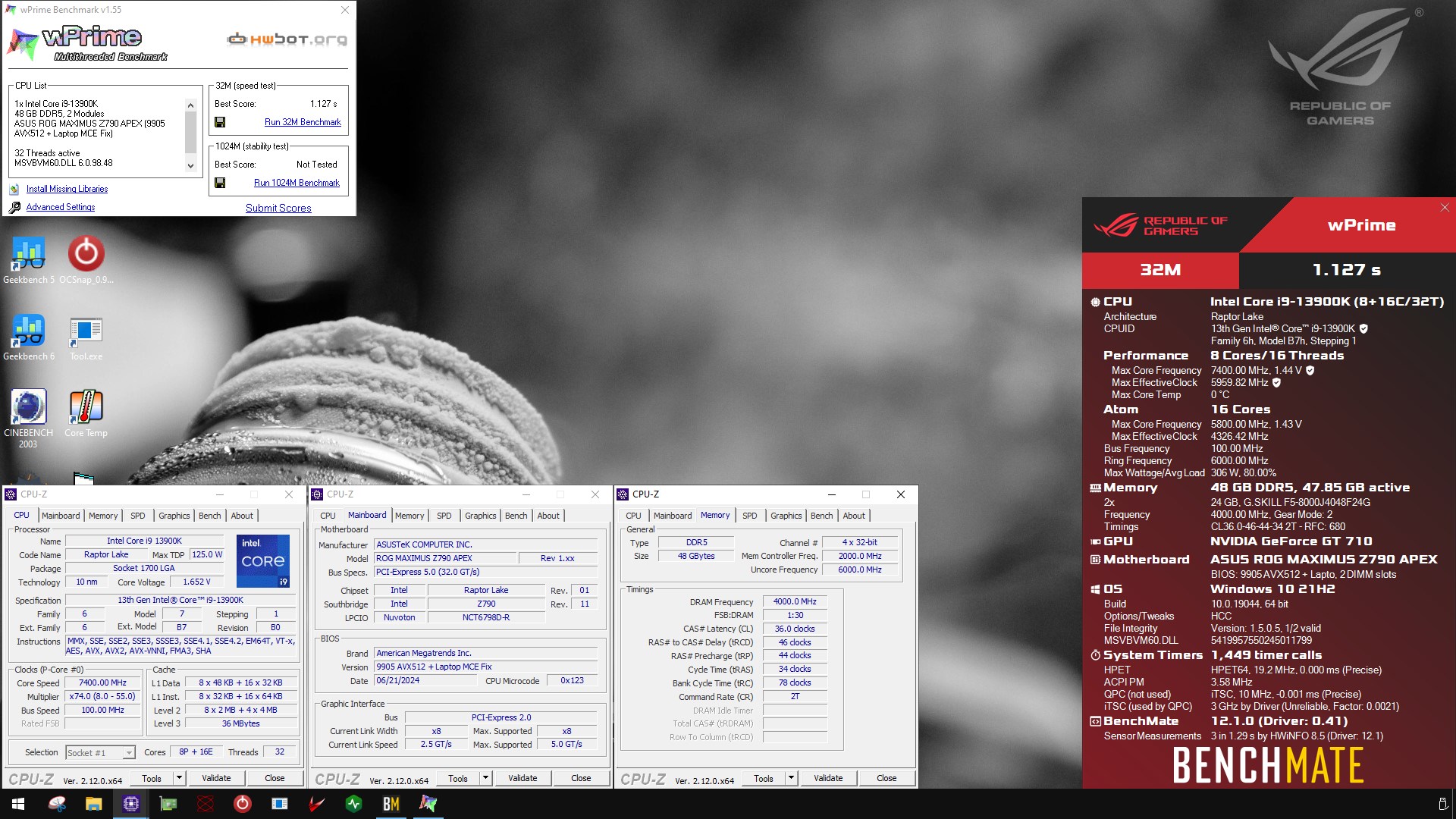Open the blue window Tool taskbar icon

click(x=279, y=804)
